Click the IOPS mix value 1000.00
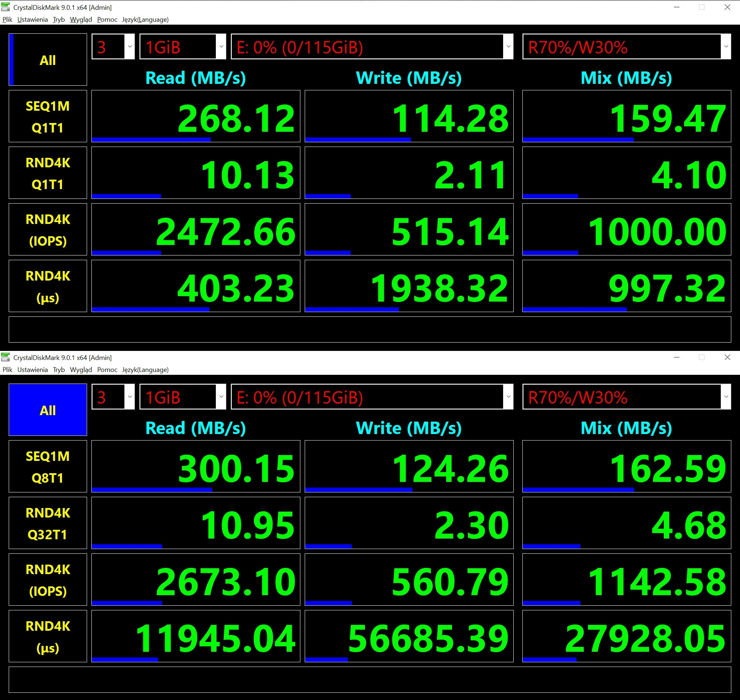The width and height of the screenshot is (740, 700). pyautogui.click(x=627, y=230)
